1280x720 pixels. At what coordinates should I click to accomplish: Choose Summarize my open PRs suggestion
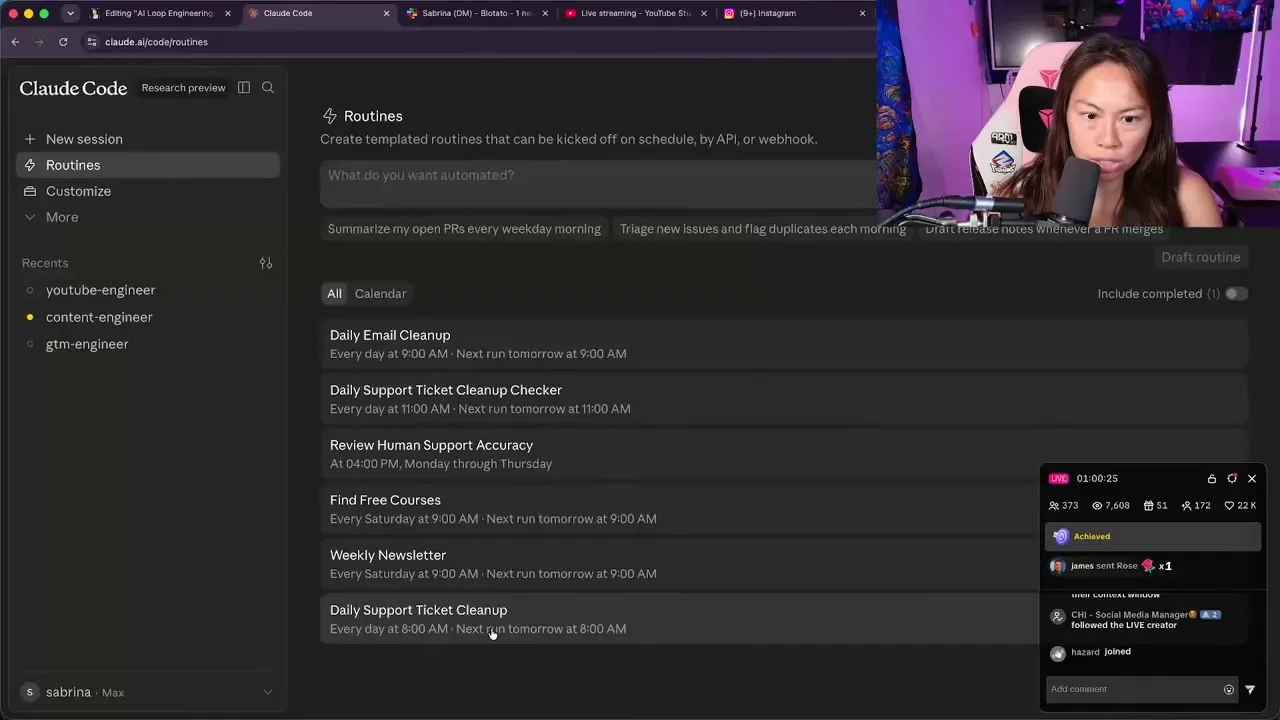pyautogui.click(x=464, y=229)
